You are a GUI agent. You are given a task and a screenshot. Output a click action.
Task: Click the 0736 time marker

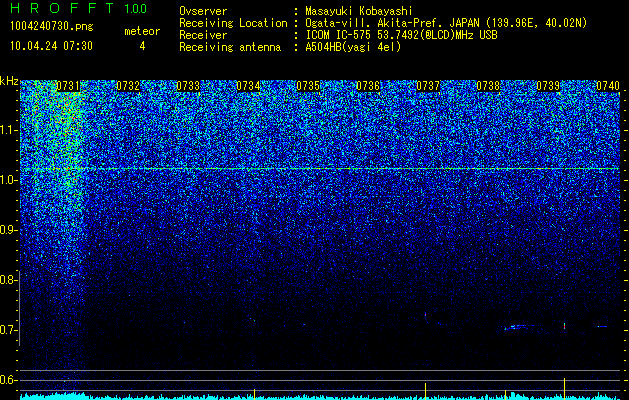368,86
